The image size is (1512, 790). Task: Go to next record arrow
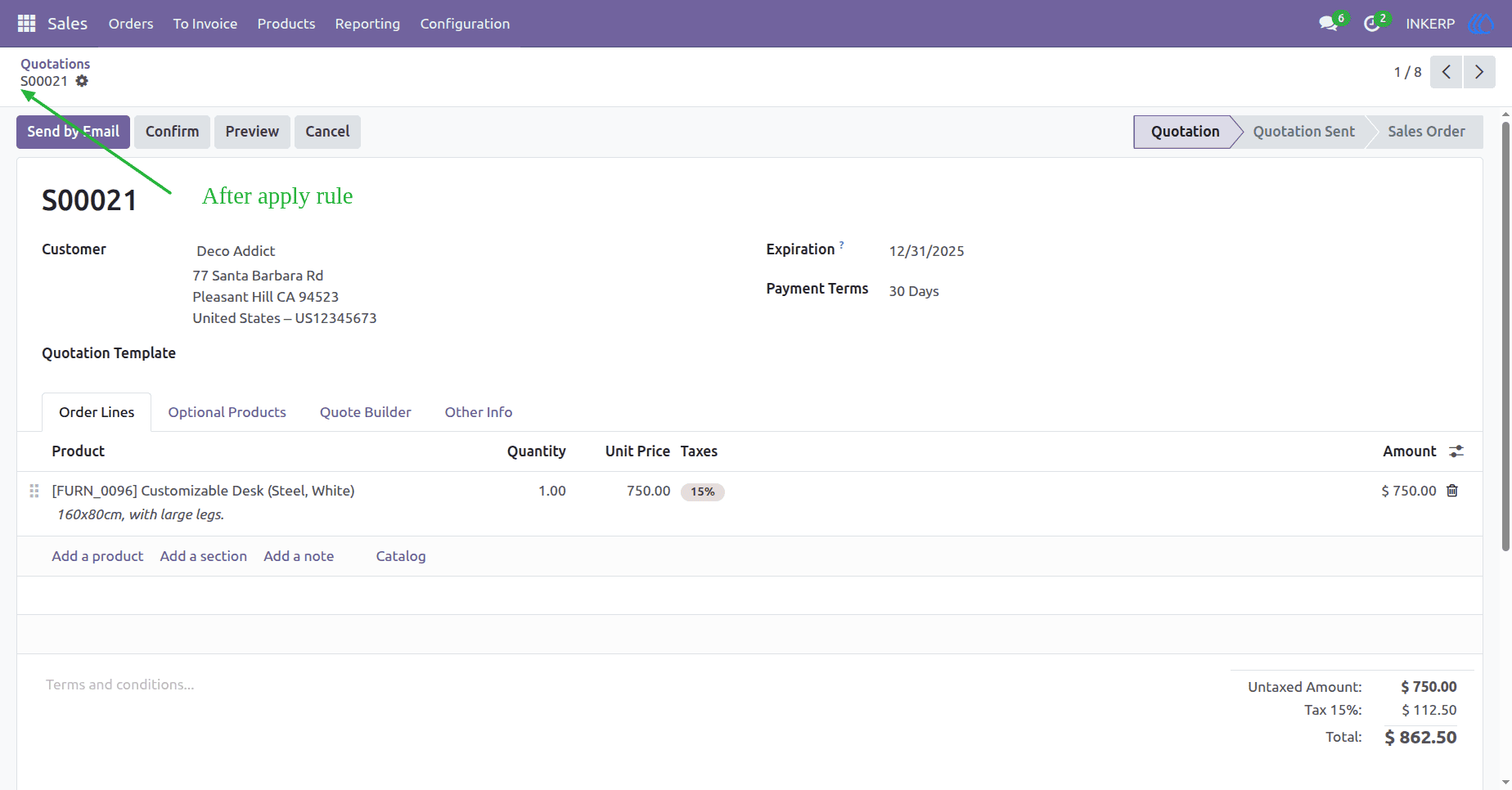[x=1479, y=72]
